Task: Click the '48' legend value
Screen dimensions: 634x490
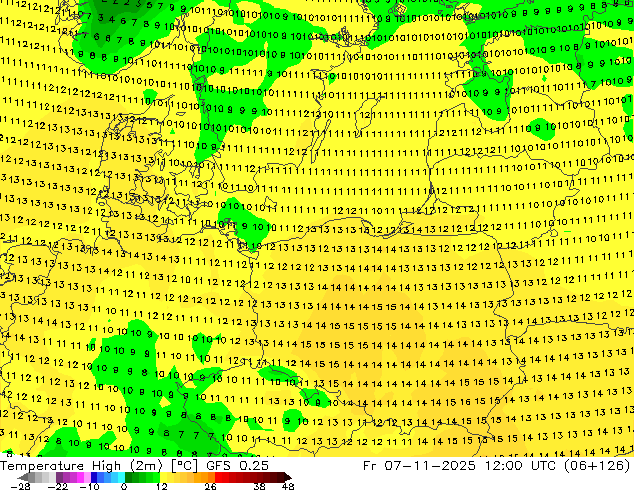Action: click(288, 486)
